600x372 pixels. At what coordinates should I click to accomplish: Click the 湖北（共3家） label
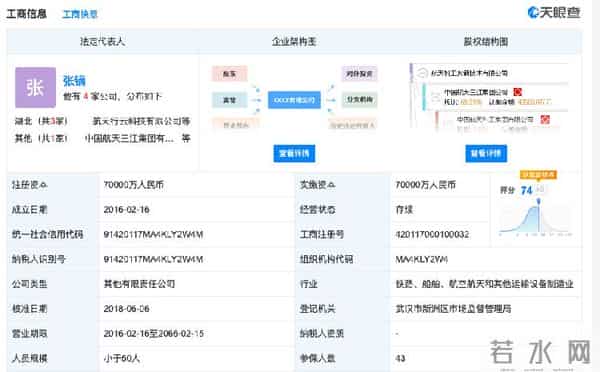41,121
